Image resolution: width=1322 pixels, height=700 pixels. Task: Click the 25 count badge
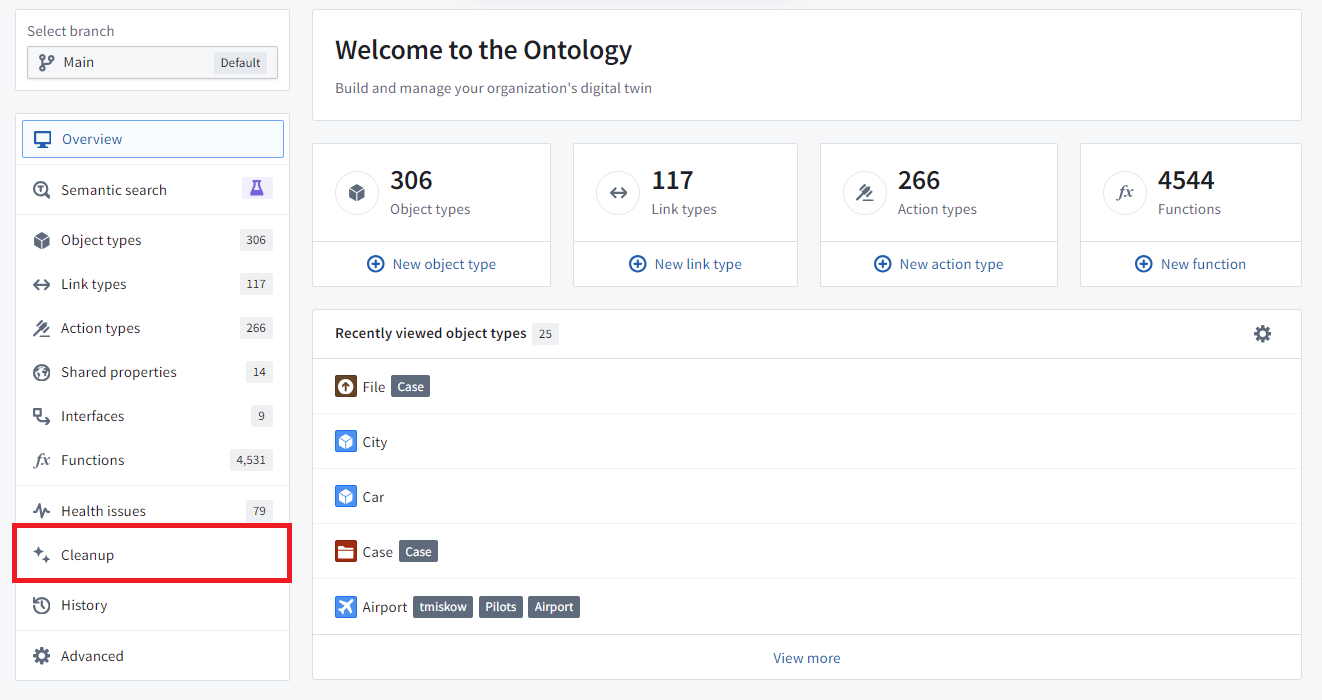coord(546,333)
